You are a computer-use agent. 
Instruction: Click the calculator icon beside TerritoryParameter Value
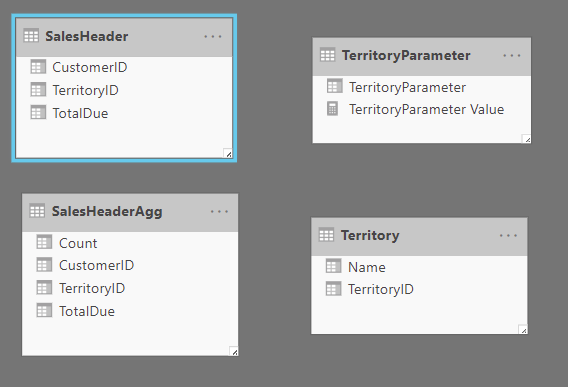coord(332,109)
